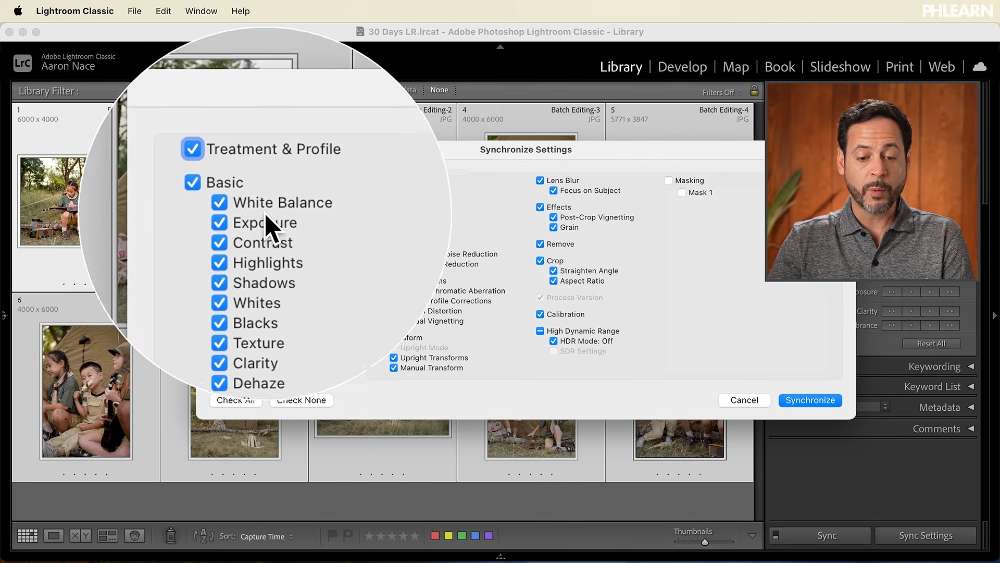
Task: Show the left panel group arrow
Action: click(x=4, y=316)
